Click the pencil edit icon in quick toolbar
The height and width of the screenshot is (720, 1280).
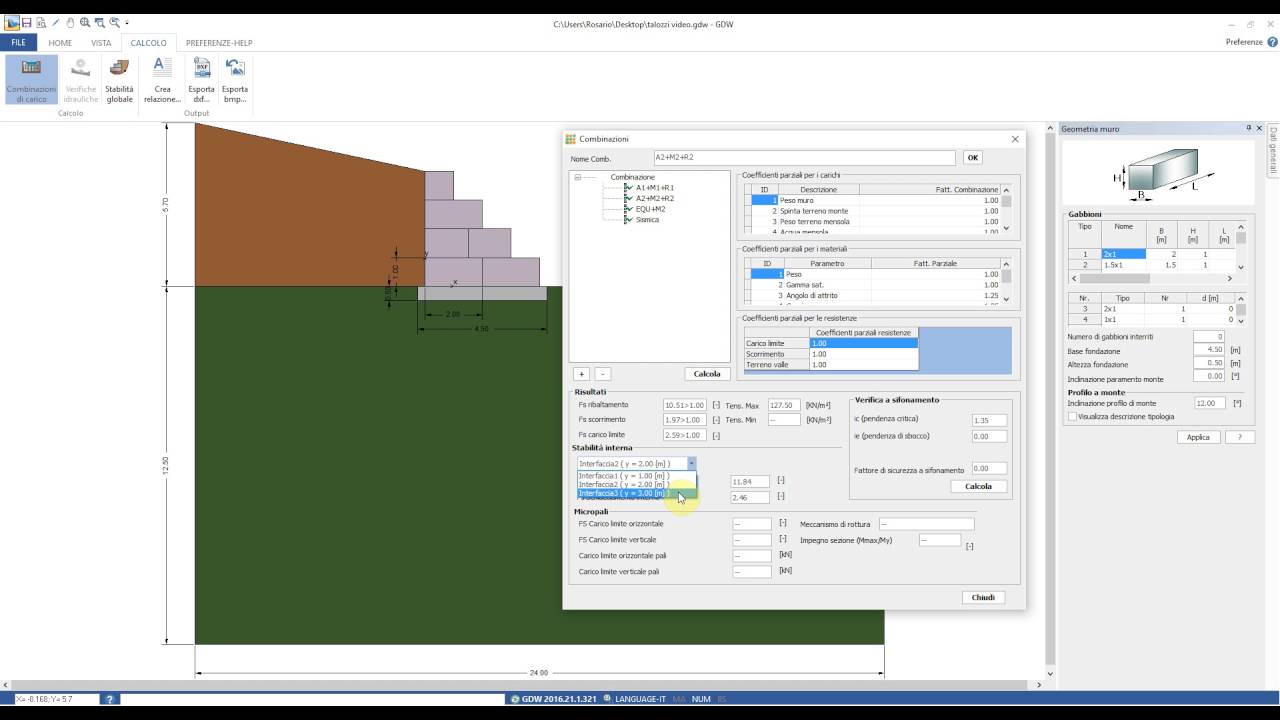(56, 22)
